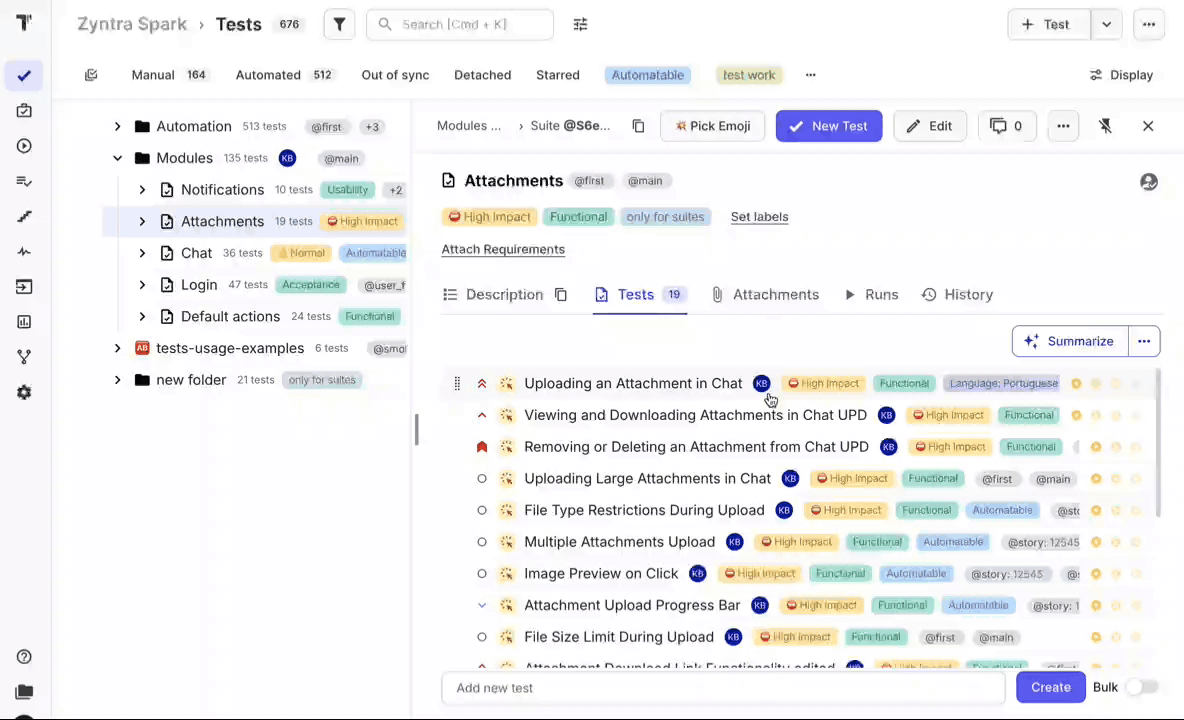Open the help question mark icon
Viewport: 1184px width, 720px height.
[24, 657]
